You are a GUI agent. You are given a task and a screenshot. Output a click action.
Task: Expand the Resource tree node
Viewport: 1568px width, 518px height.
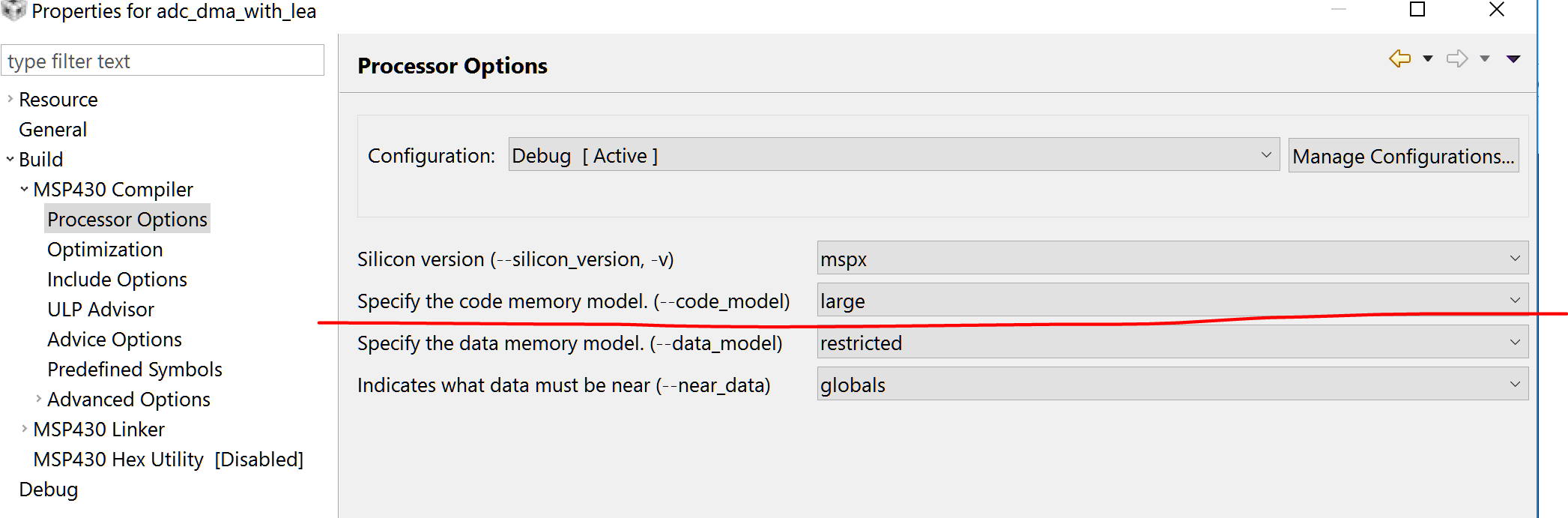click(10, 99)
